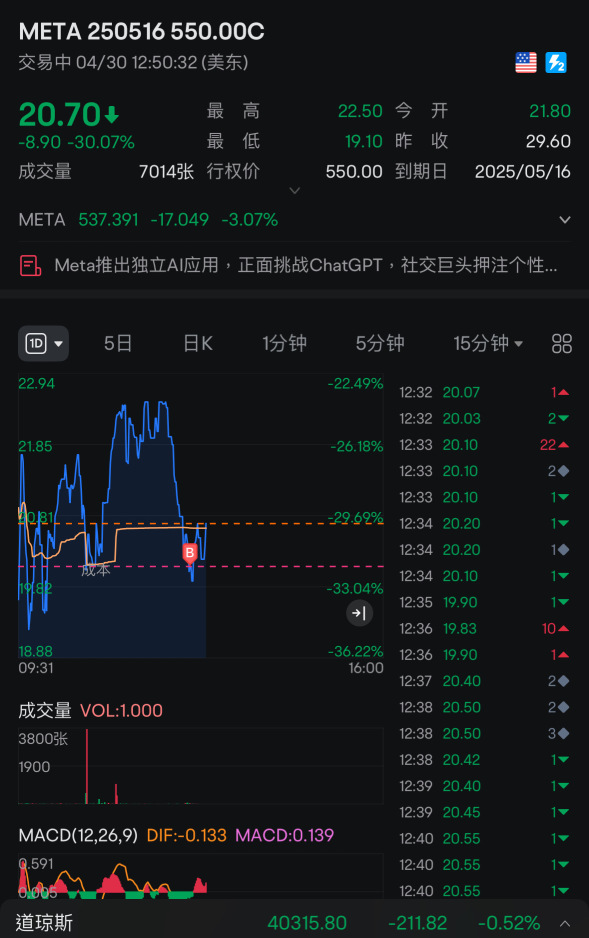Tap the 到期日 value 2025/05/16
The width and height of the screenshot is (589, 938).
(523, 172)
